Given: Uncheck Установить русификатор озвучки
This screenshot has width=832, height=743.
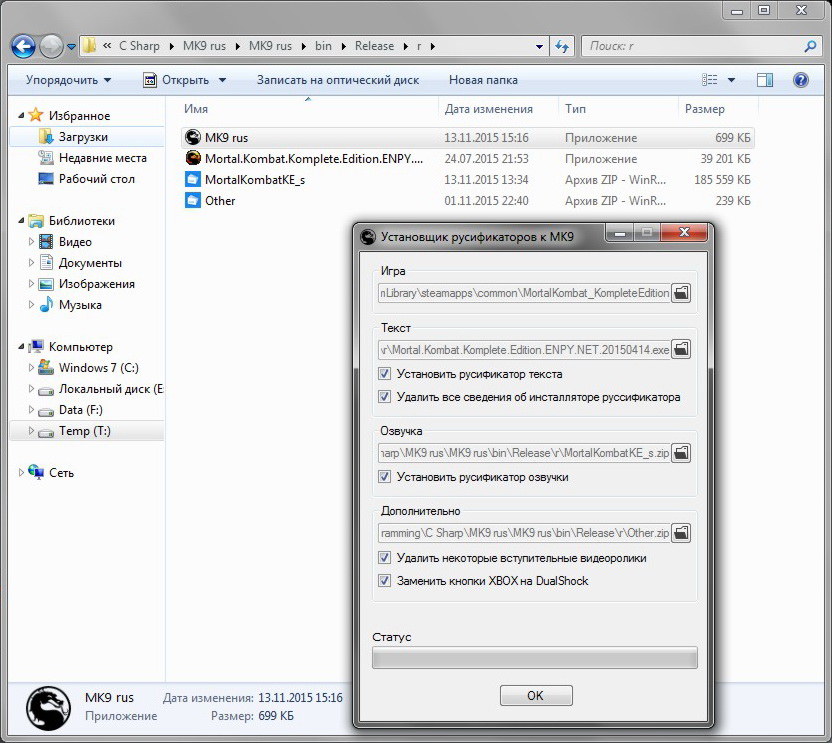Looking at the screenshot, I should click(384, 477).
